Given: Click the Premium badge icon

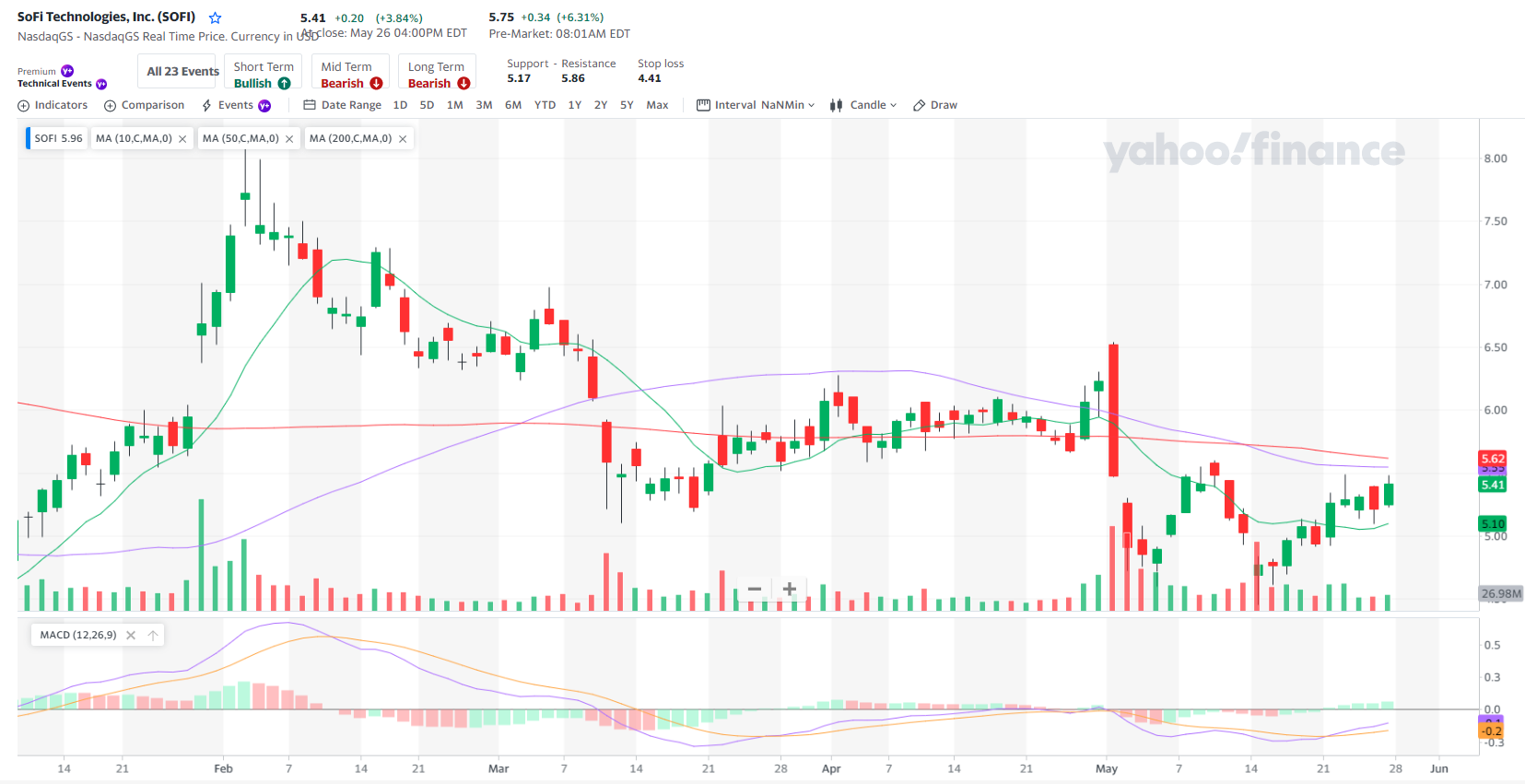Looking at the screenshot, I should [67, 71].
